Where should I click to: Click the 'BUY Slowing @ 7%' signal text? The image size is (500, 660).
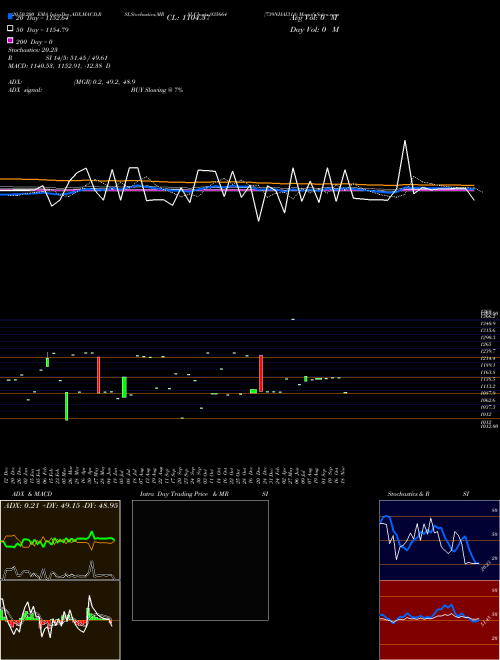click(x=157, y=90)
